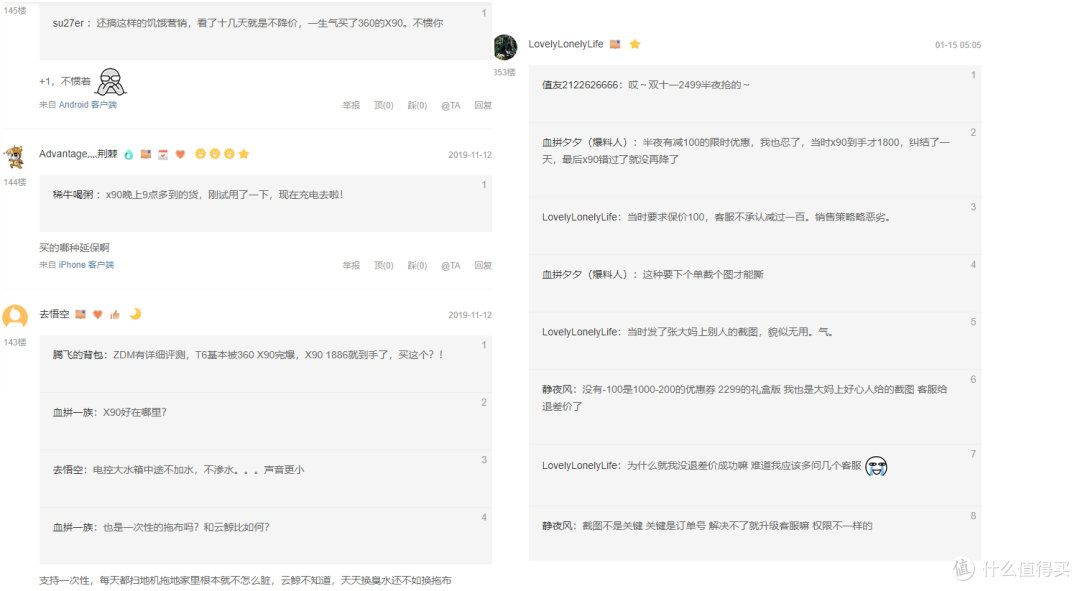Open the 'Android 客户端' source link
1080x591 pixels.
pyautogui.click(x=87, y=105)
